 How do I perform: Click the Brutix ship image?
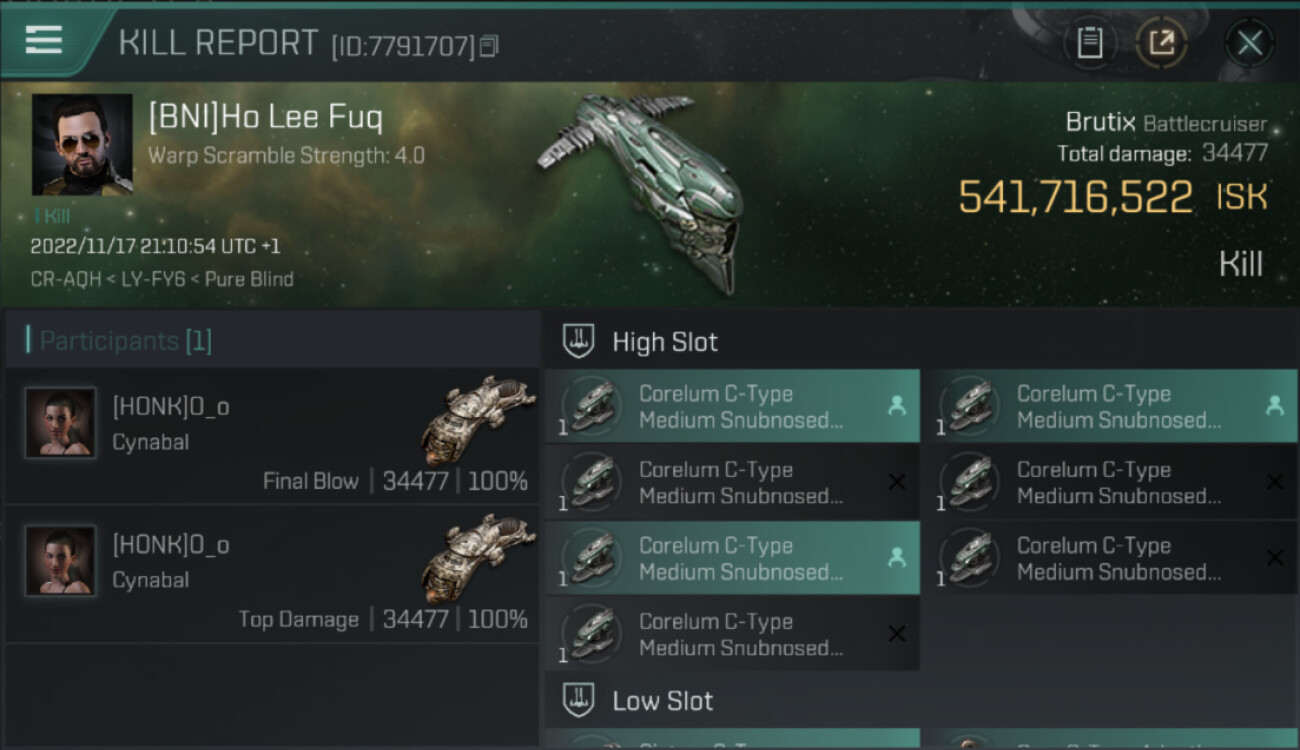coord(650,190)
